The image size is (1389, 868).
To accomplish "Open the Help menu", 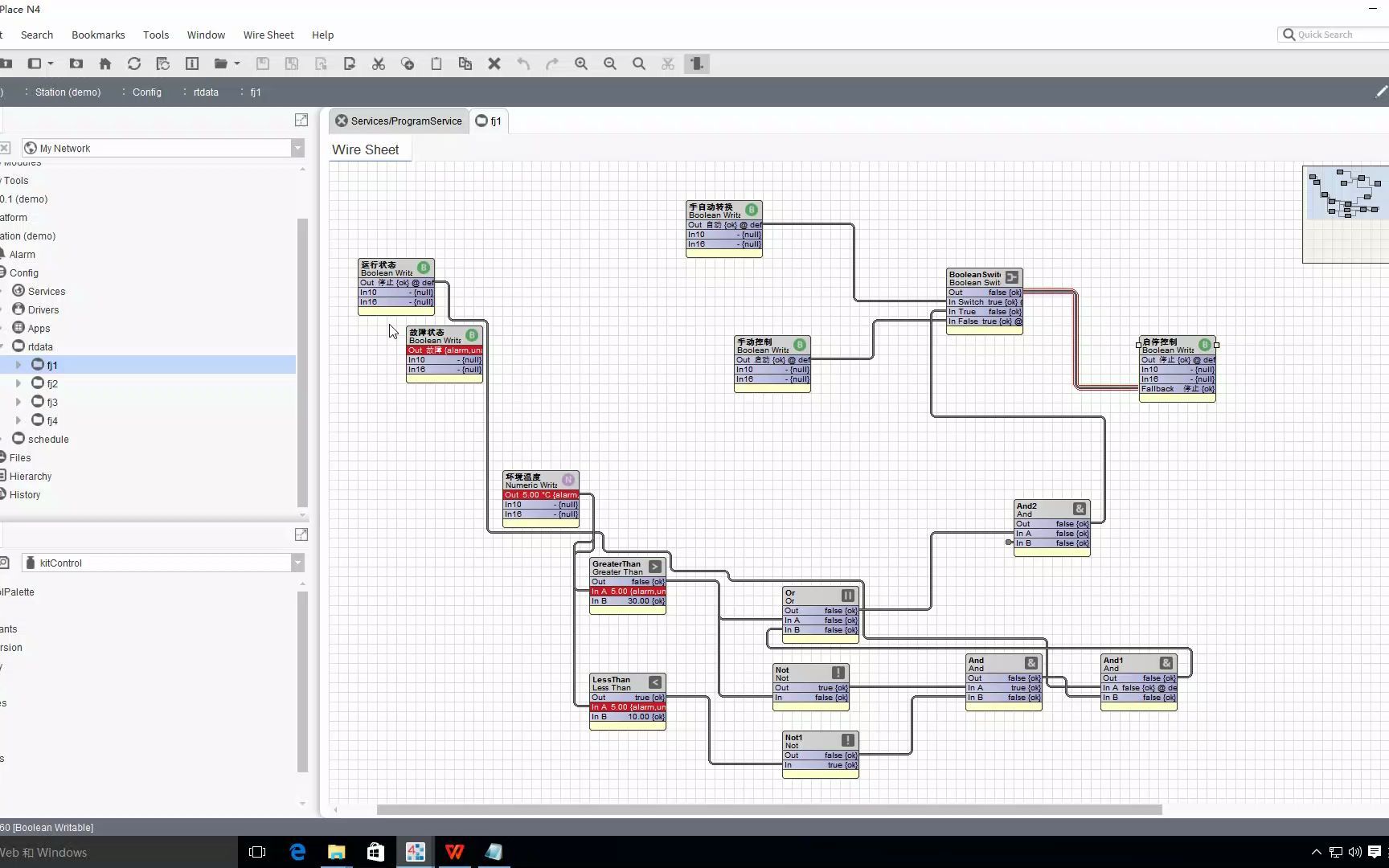I will (x=322, y=35).
